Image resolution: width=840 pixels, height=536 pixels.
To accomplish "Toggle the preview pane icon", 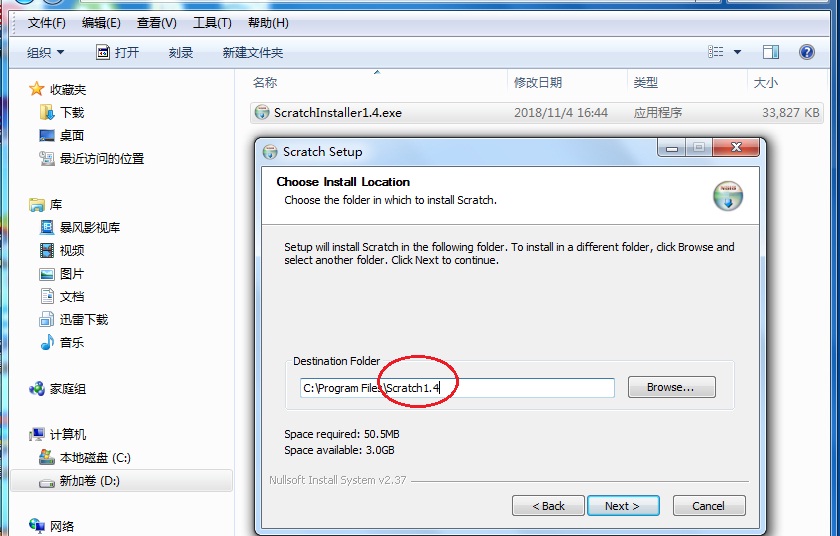I will [771, 52].
